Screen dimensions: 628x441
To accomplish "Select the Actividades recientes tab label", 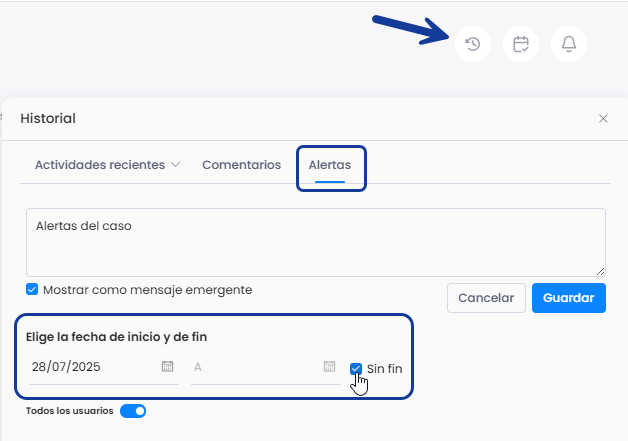I will 100,165.
